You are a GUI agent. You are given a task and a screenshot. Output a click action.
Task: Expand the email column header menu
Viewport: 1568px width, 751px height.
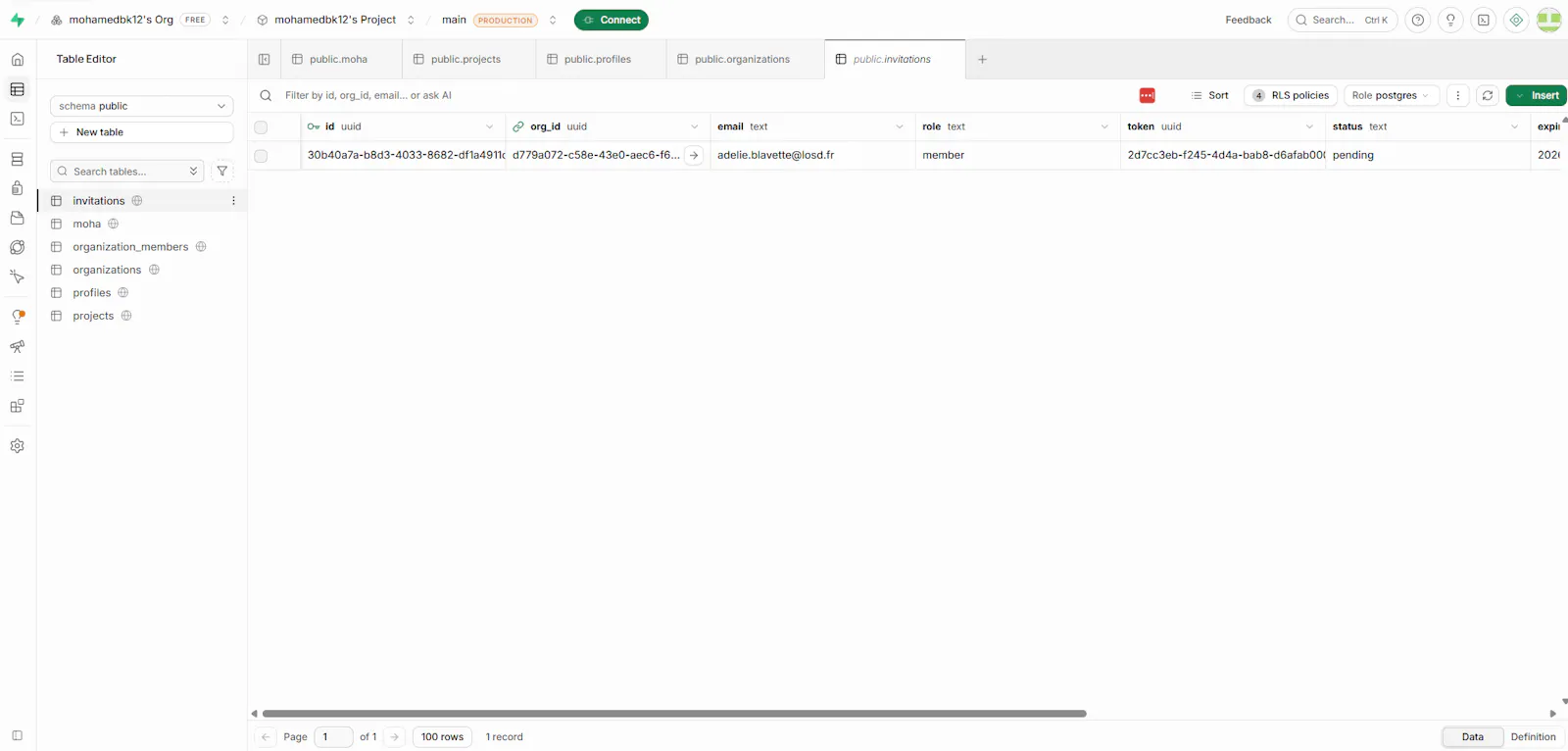click(x=900, y=126)
